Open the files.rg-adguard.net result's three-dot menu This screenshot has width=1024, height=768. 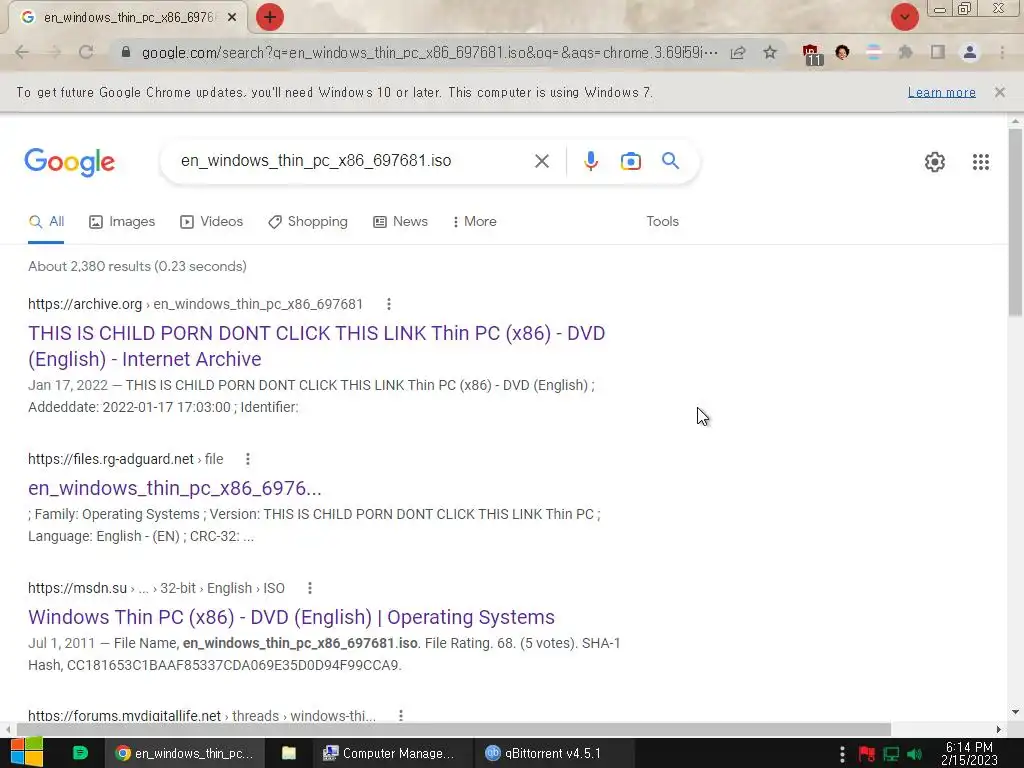point(248,459)
